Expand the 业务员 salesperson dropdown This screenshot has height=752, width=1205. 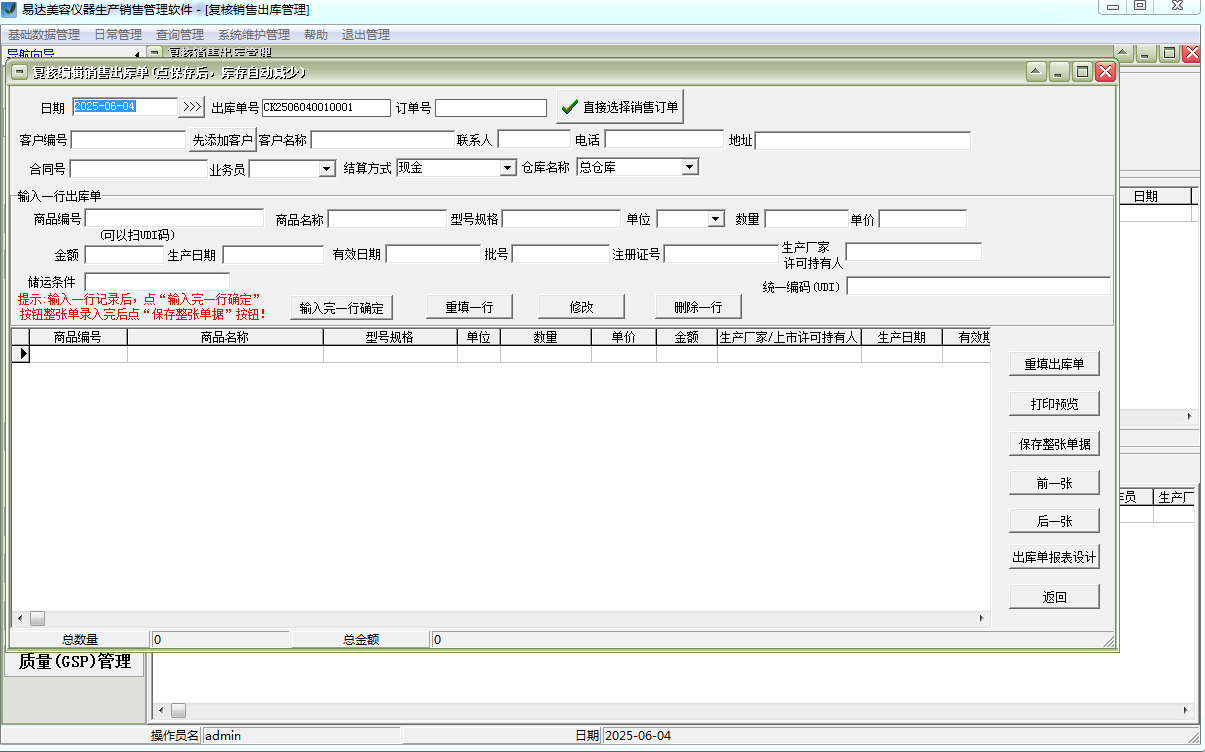(325, 167)
